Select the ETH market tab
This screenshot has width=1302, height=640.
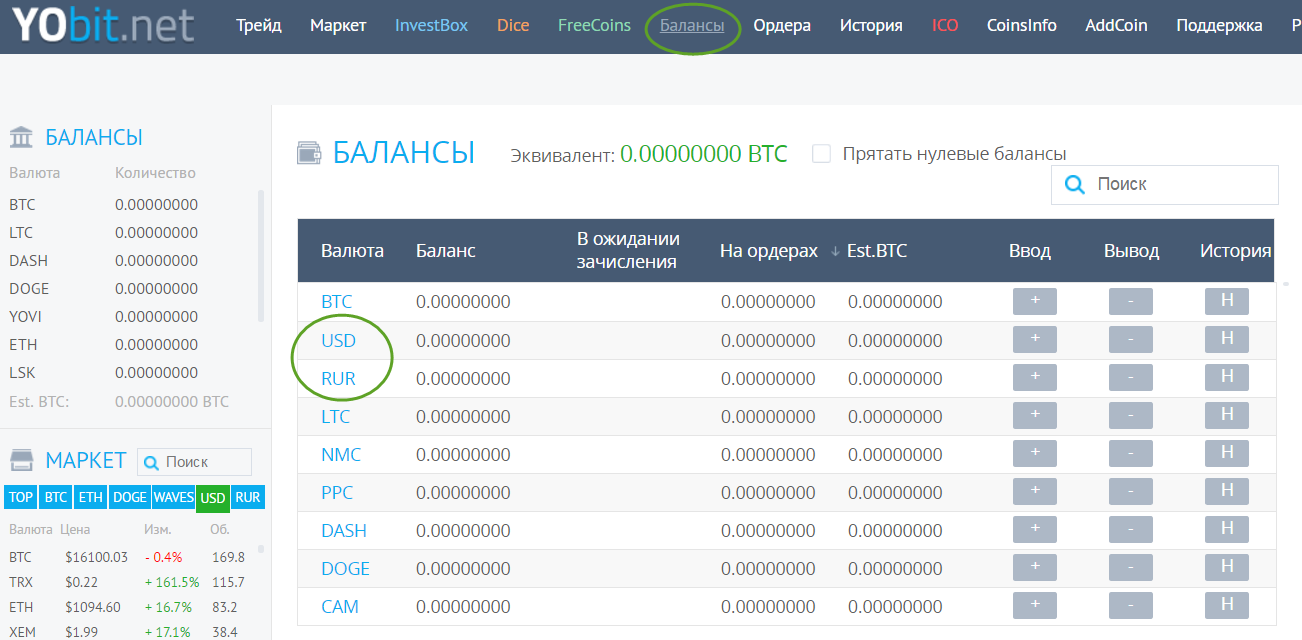coord(91,497)
